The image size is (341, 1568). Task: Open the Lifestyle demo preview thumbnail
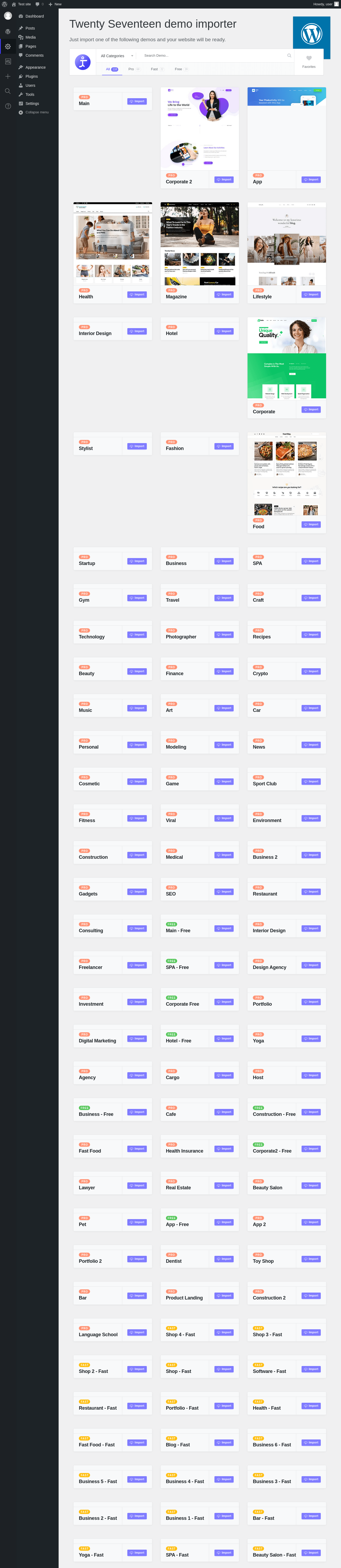(x=287, y=244)
